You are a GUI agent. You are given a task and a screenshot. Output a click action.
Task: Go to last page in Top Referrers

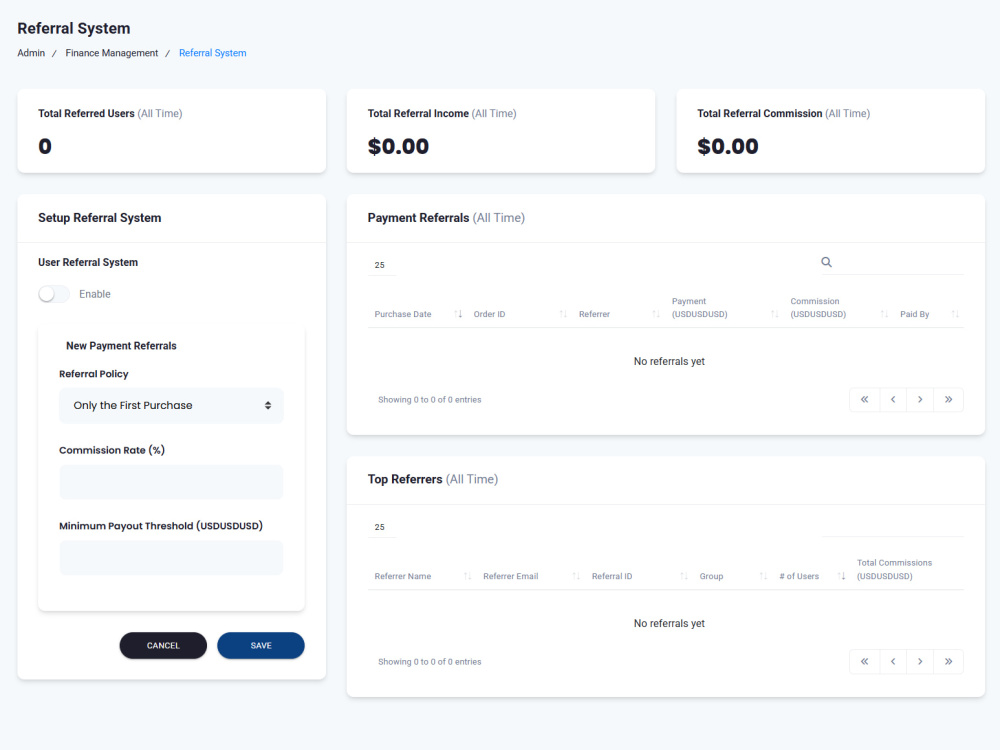[948, 661]
